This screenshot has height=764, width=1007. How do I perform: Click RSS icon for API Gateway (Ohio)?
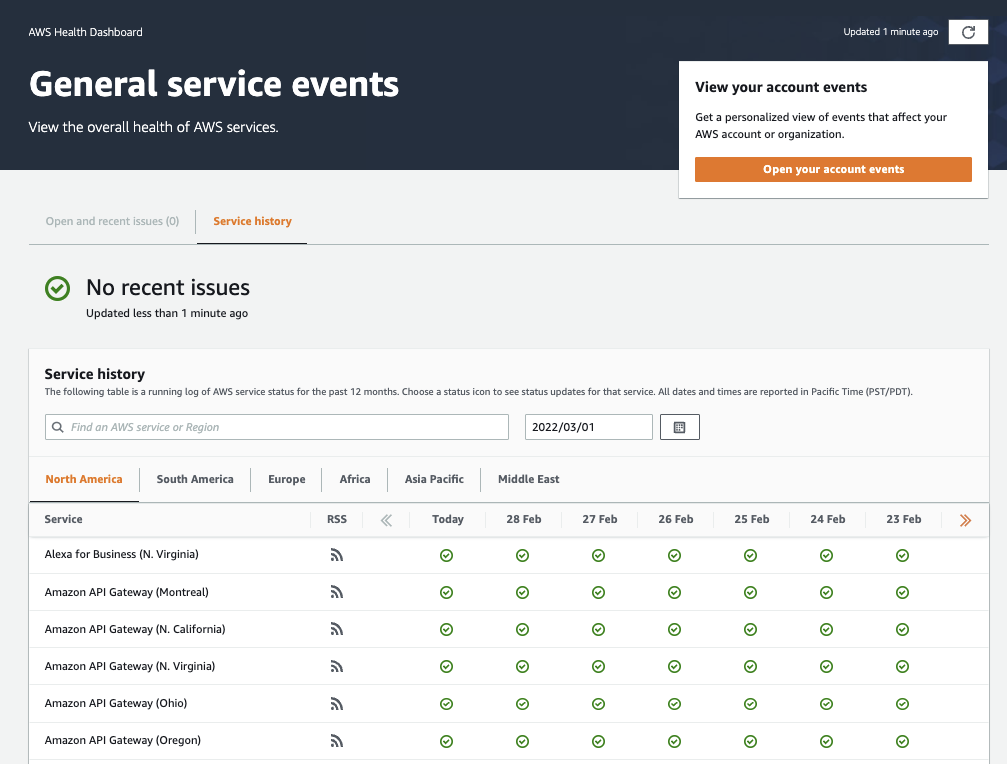[x=337, y=704]
